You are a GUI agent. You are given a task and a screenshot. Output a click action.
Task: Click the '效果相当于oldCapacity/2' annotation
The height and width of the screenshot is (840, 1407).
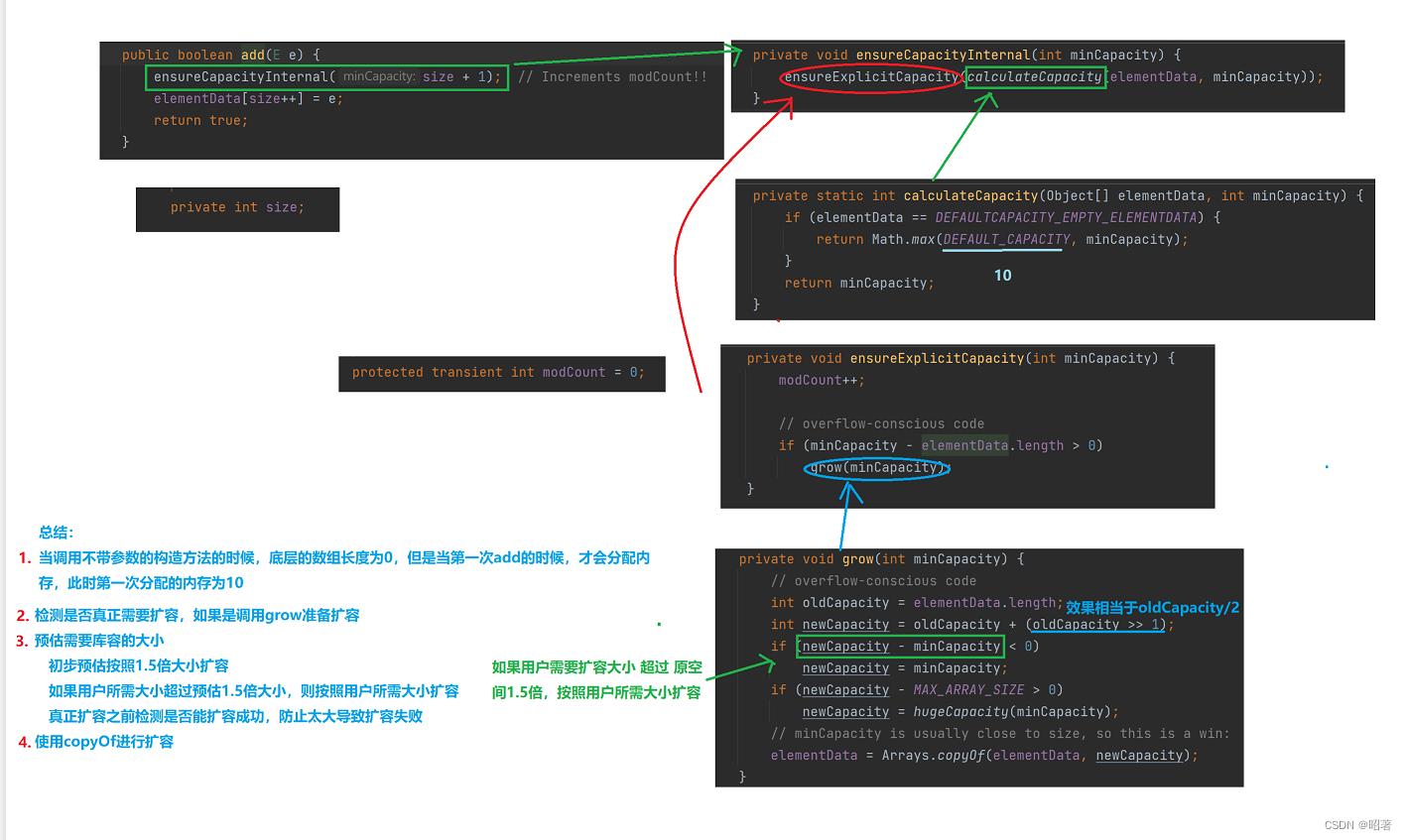1153,607
